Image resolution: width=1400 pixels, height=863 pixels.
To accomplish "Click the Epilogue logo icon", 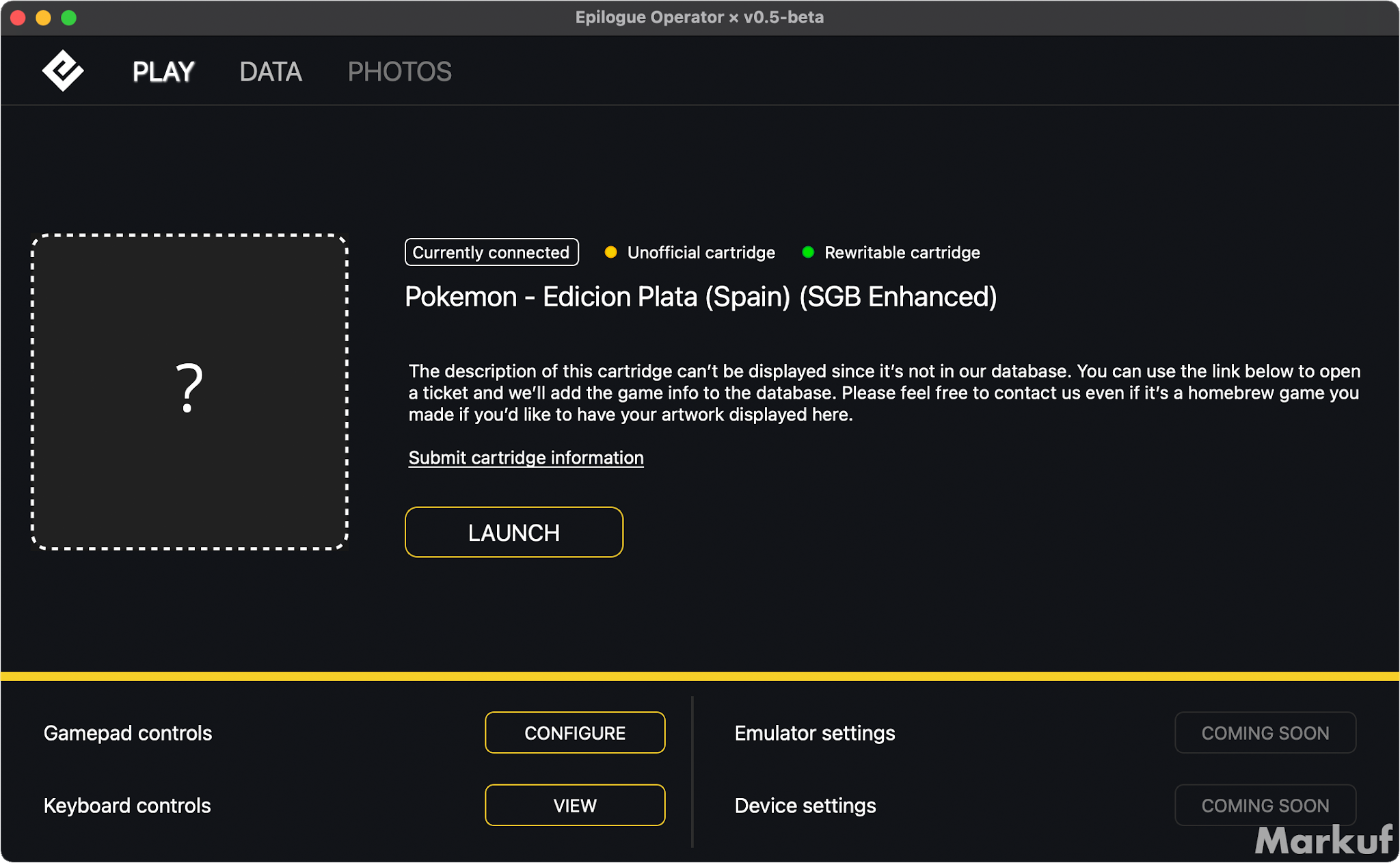I will pos(63,70).
